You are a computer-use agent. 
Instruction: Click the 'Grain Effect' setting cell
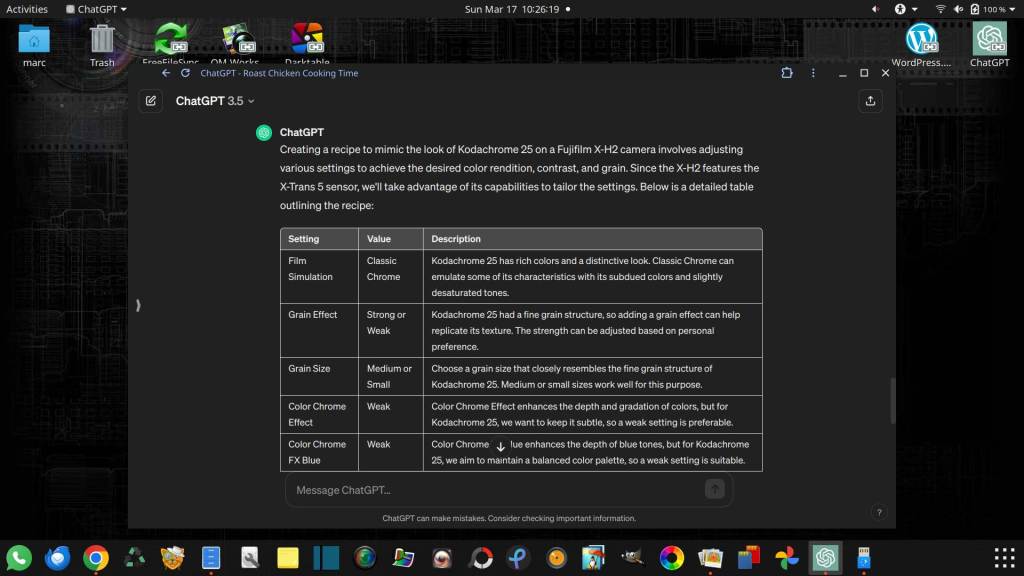click(x=319, y=330)
